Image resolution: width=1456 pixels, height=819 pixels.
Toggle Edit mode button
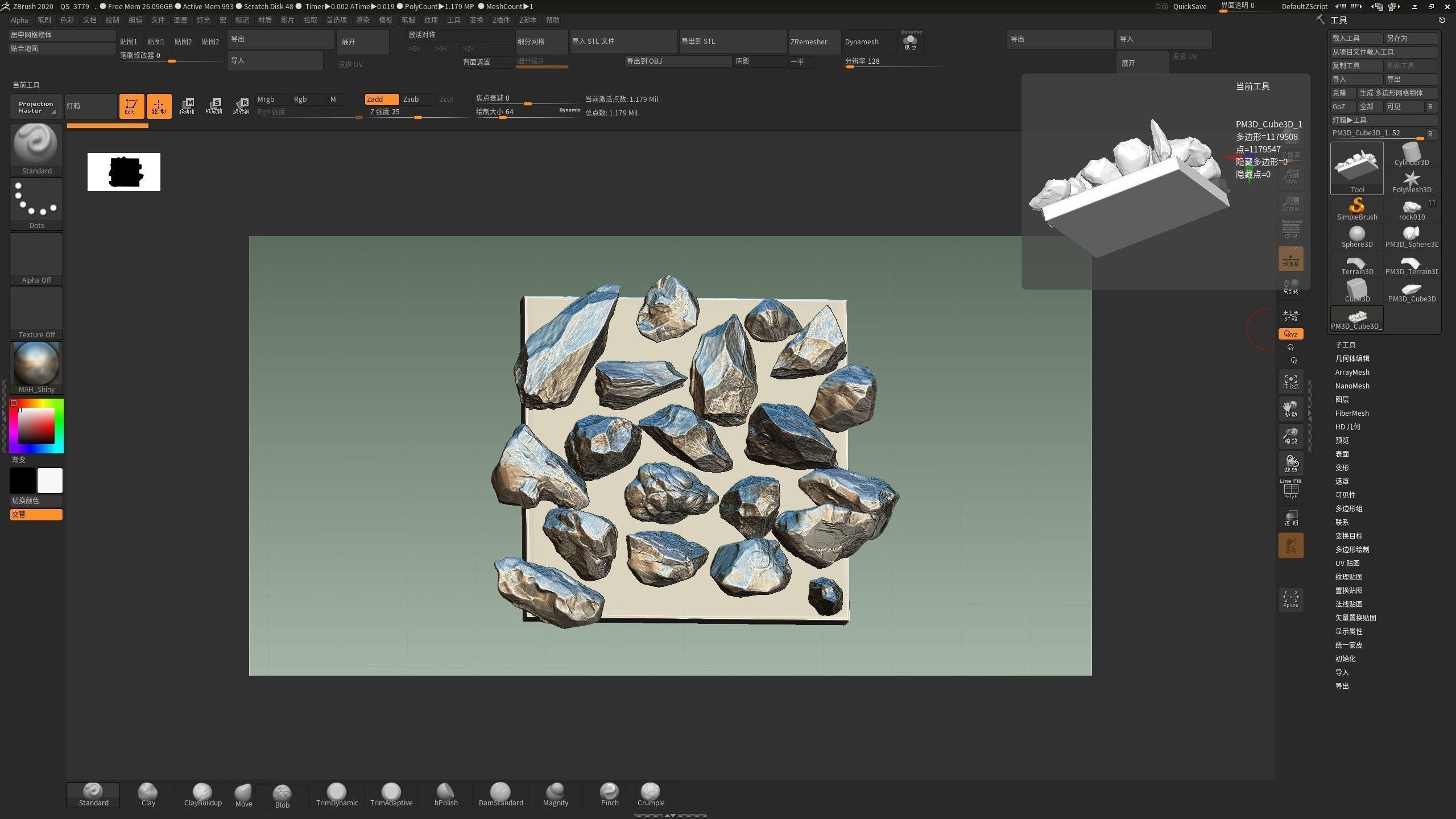tap(131, 106)
